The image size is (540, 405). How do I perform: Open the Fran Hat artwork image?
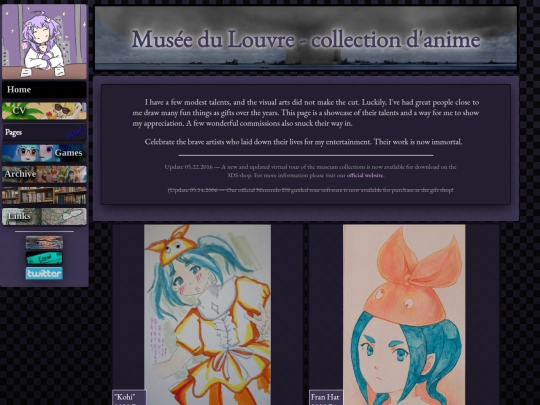[x=404, y=315]
